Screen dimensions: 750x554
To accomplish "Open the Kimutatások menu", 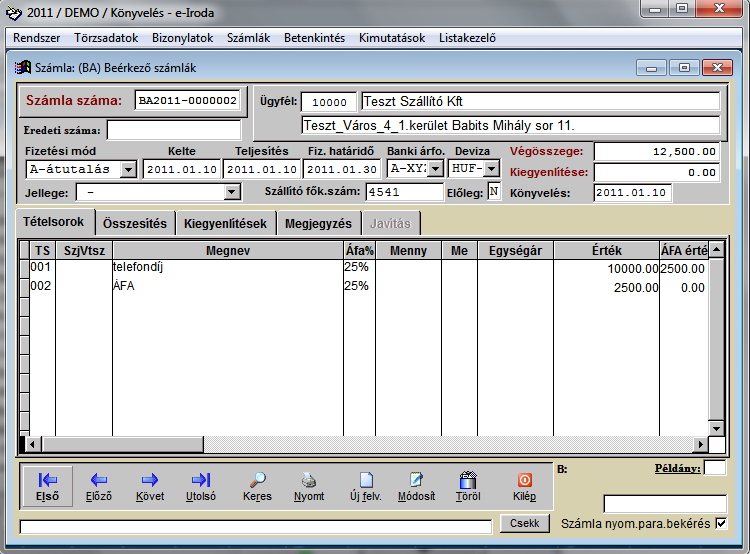I will (x=392, y=38).
